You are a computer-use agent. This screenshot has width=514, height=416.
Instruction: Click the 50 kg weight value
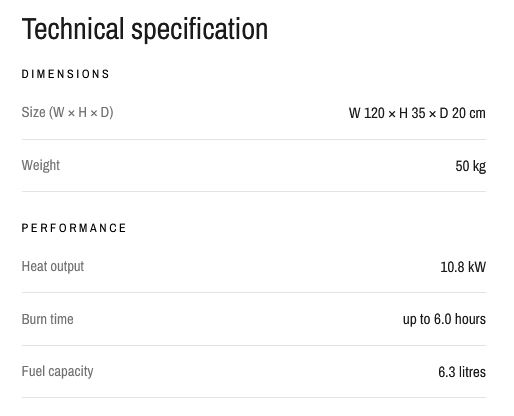(x=470, y=166)
